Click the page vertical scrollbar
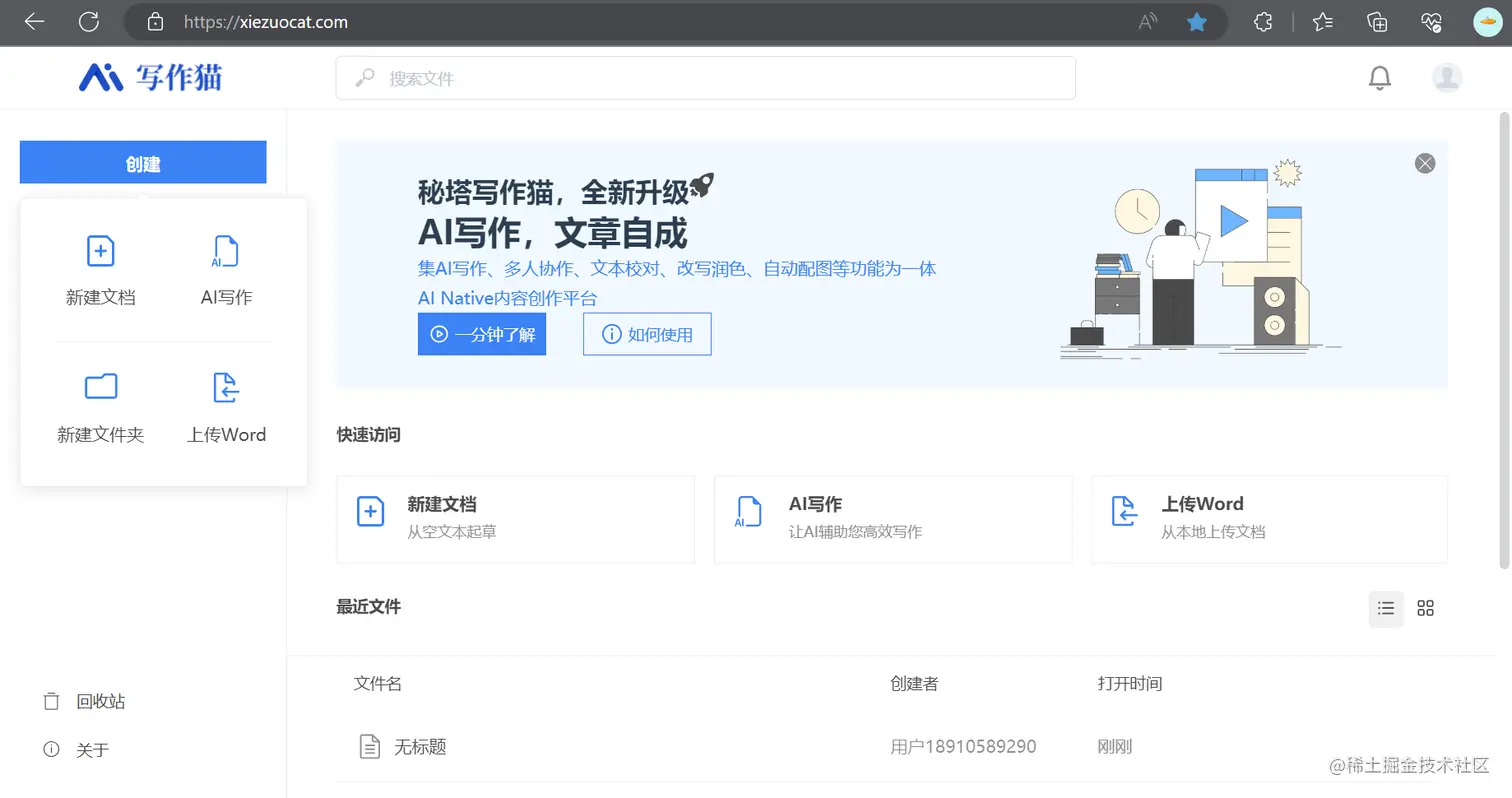The width and height of the screenshot is (1512, 798). [1504, 340]
